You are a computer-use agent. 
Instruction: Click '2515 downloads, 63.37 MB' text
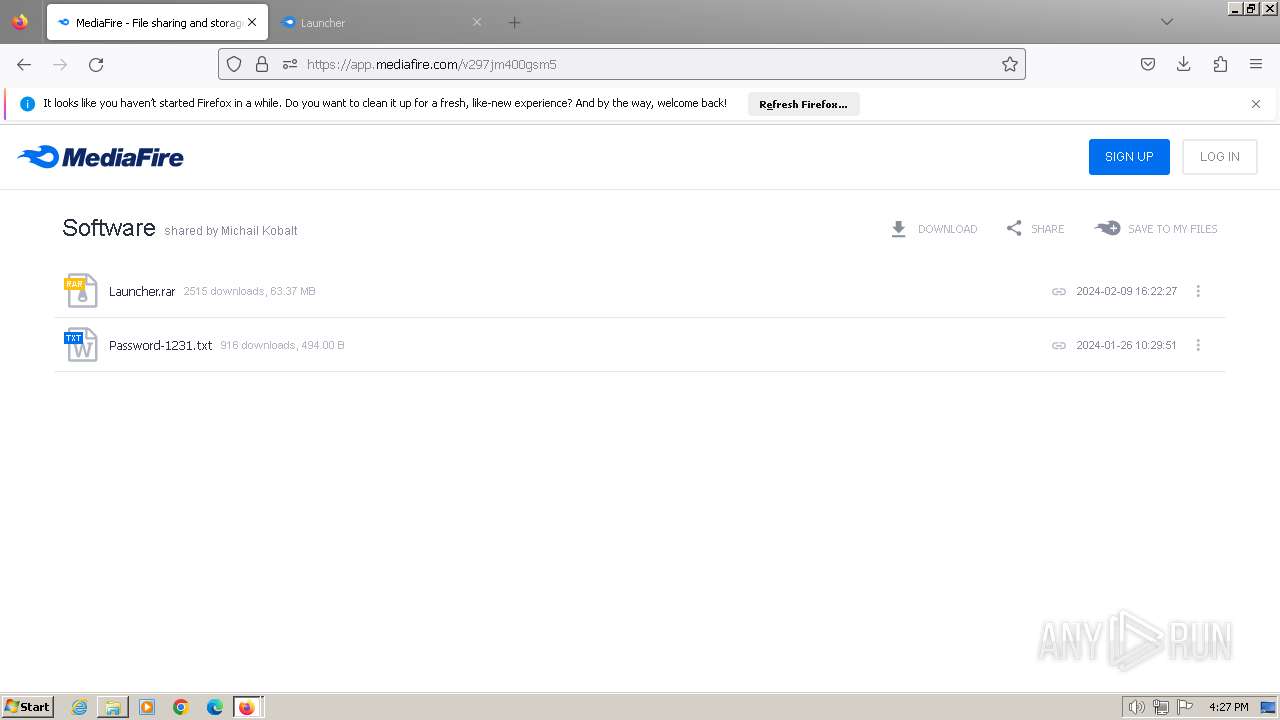pyautogui.click(x=249, y=292)
